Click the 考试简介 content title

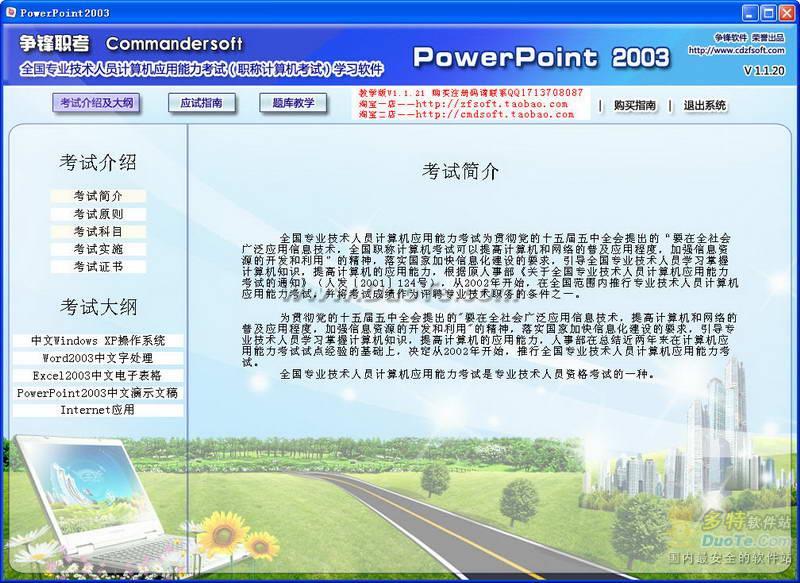point(460,171)
